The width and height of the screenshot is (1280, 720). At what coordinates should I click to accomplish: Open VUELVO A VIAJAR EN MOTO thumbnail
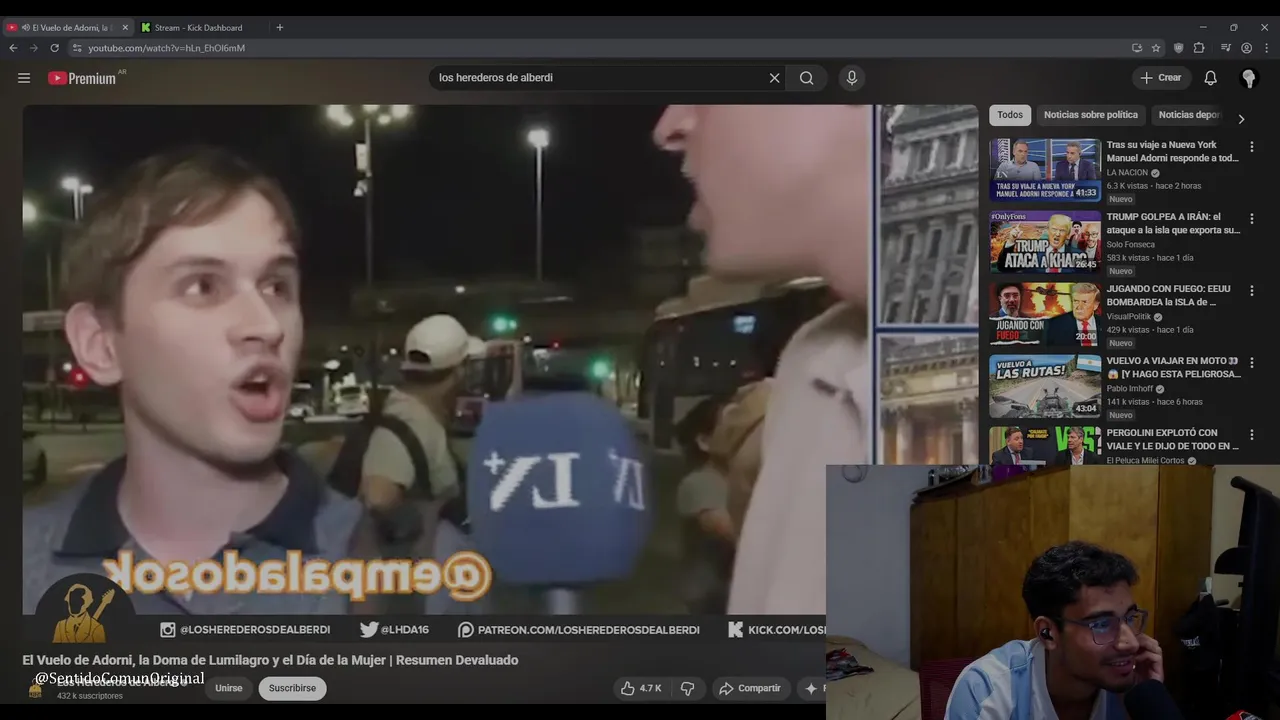coord(1045,386)
